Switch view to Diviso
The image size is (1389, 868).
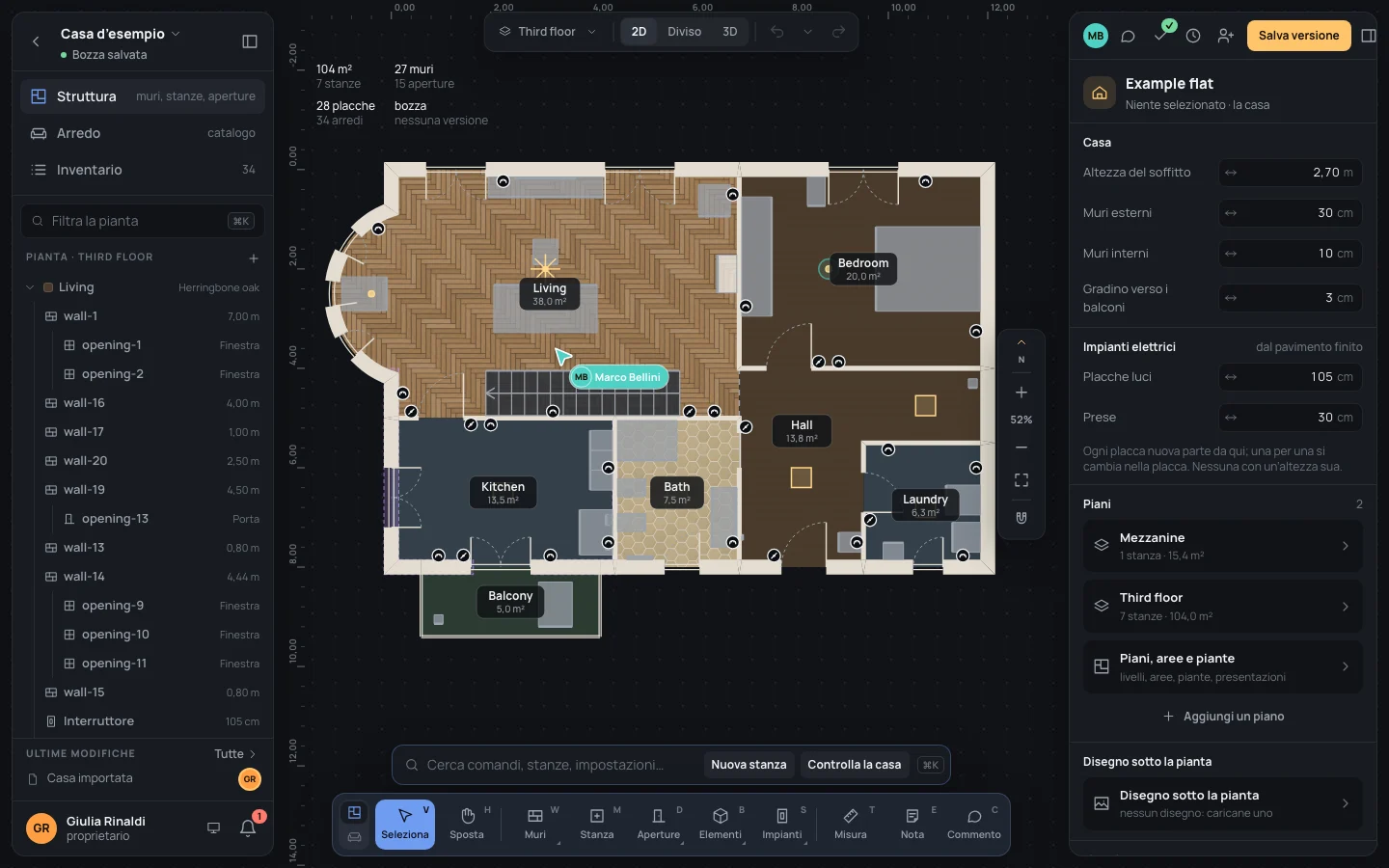tap(685, 32)
